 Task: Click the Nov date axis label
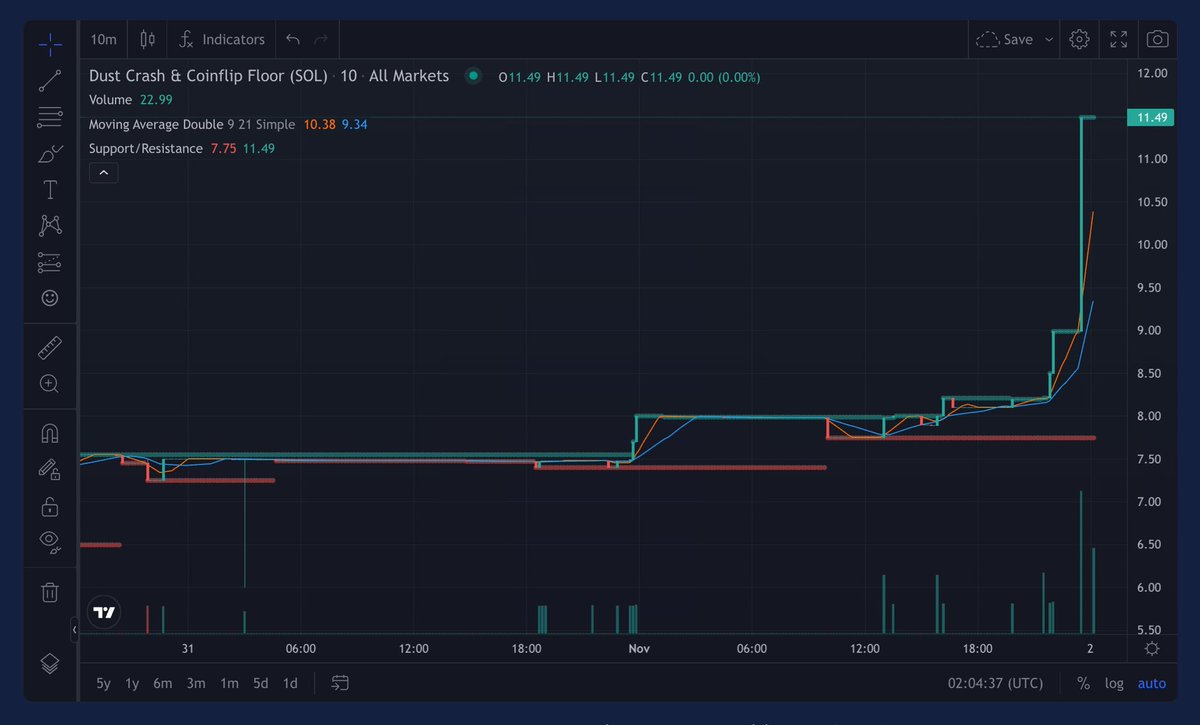639,649
